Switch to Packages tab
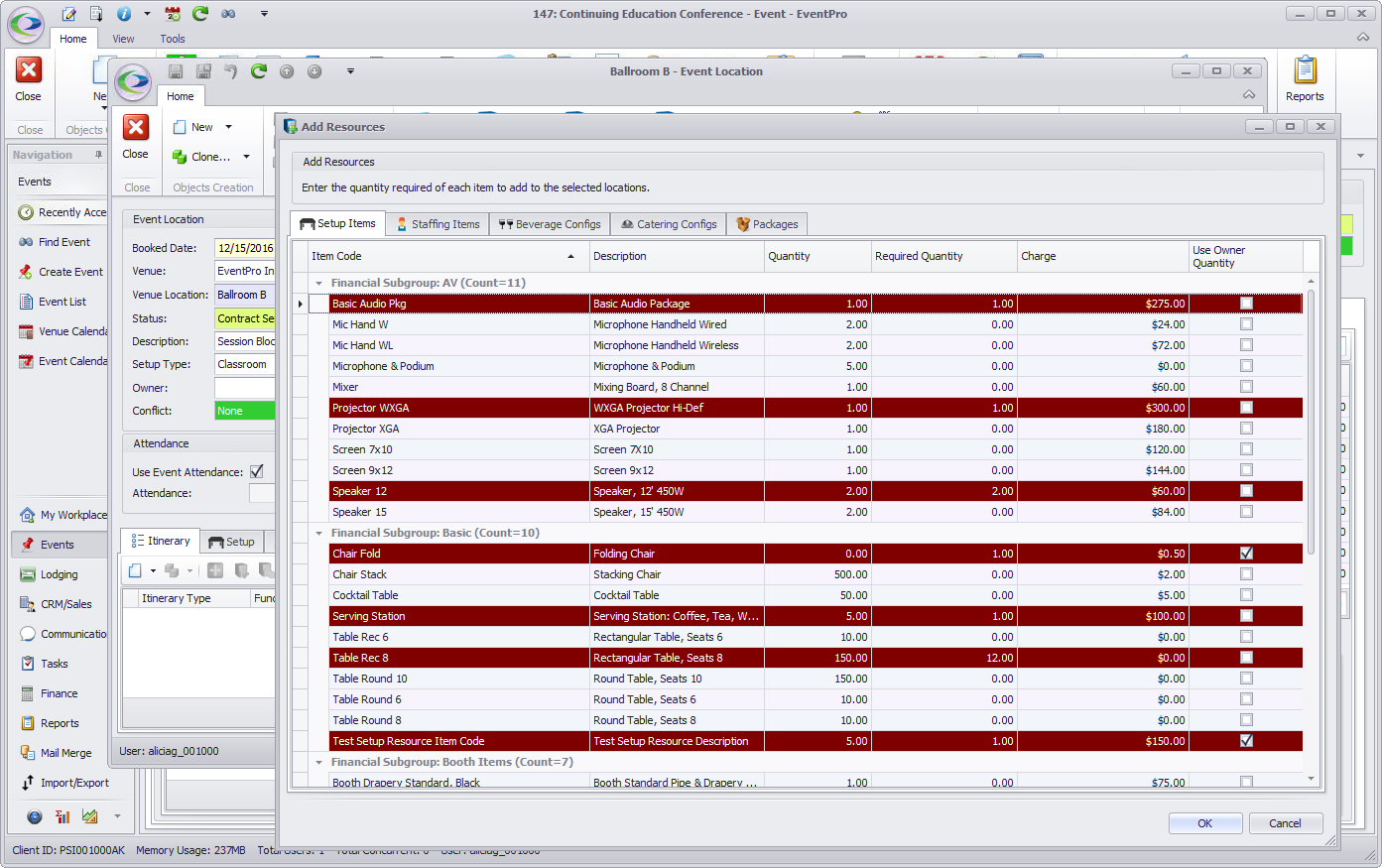The height and width of the screenshot is (868, 1382). pos(767,224)
